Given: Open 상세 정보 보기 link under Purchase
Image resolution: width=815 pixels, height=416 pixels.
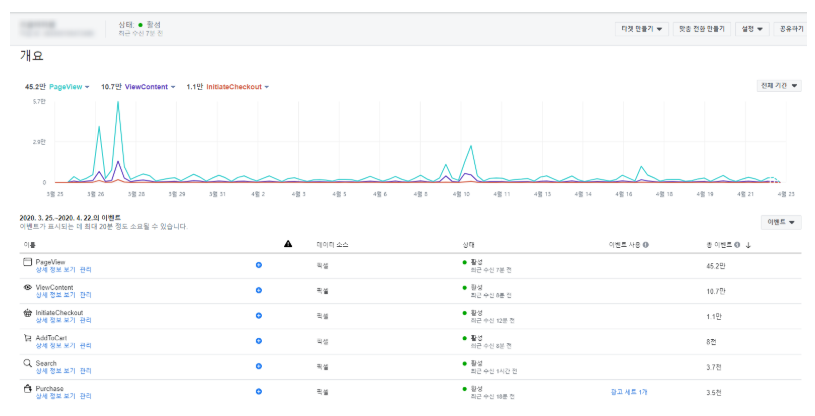Looking at the screenshot, I should point(56,396).
